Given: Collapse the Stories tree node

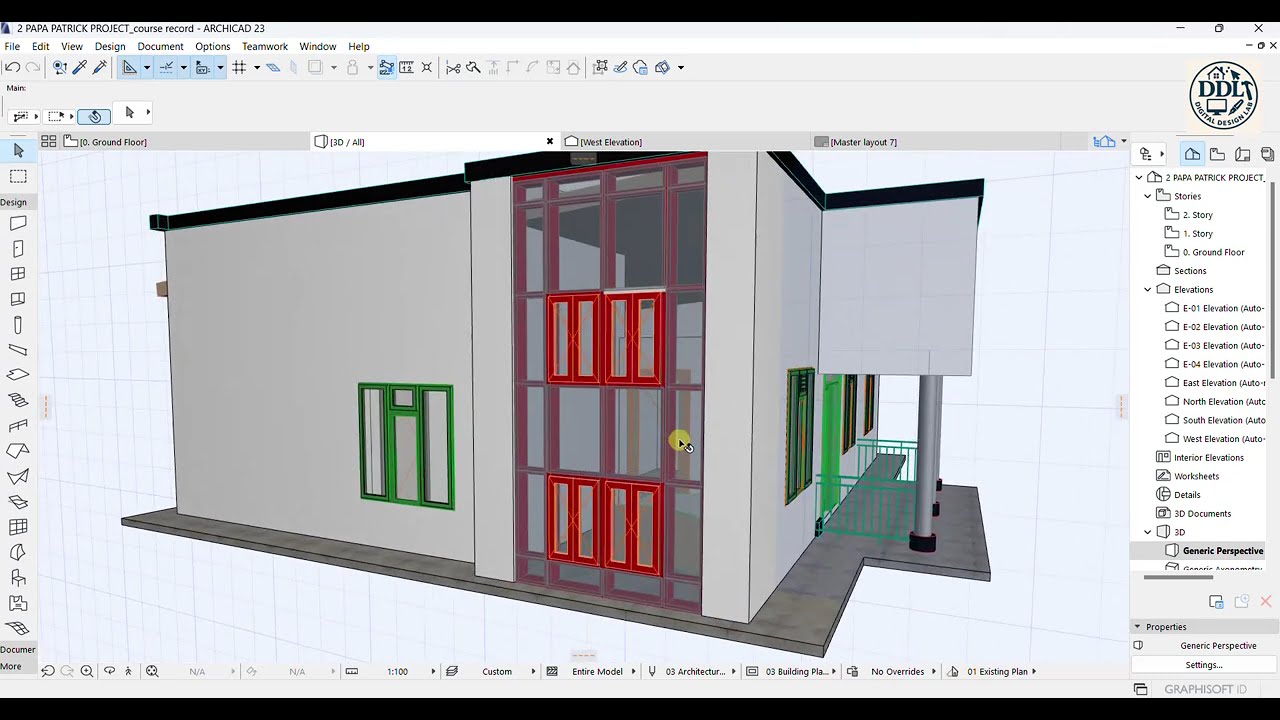Looking at the screenshot, I should (x=1148, y=196).
